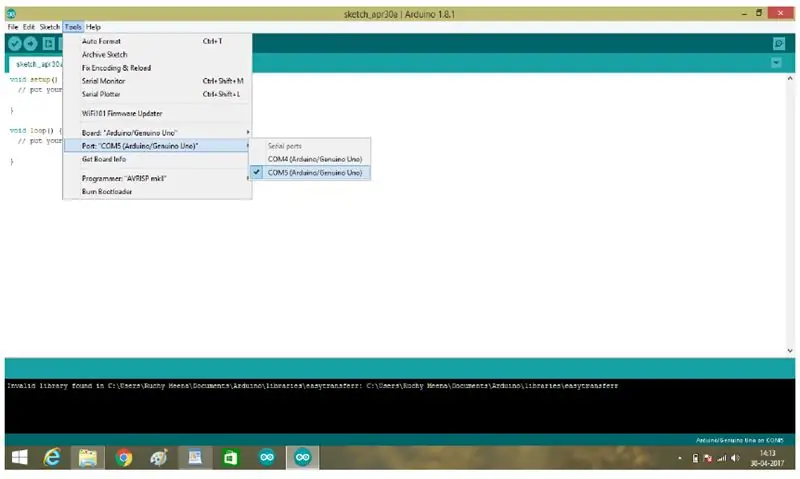Viewport: 800px width, 479px height.
Task: Click the Verify checkmark toolbar icon
Action: point(15,44)
